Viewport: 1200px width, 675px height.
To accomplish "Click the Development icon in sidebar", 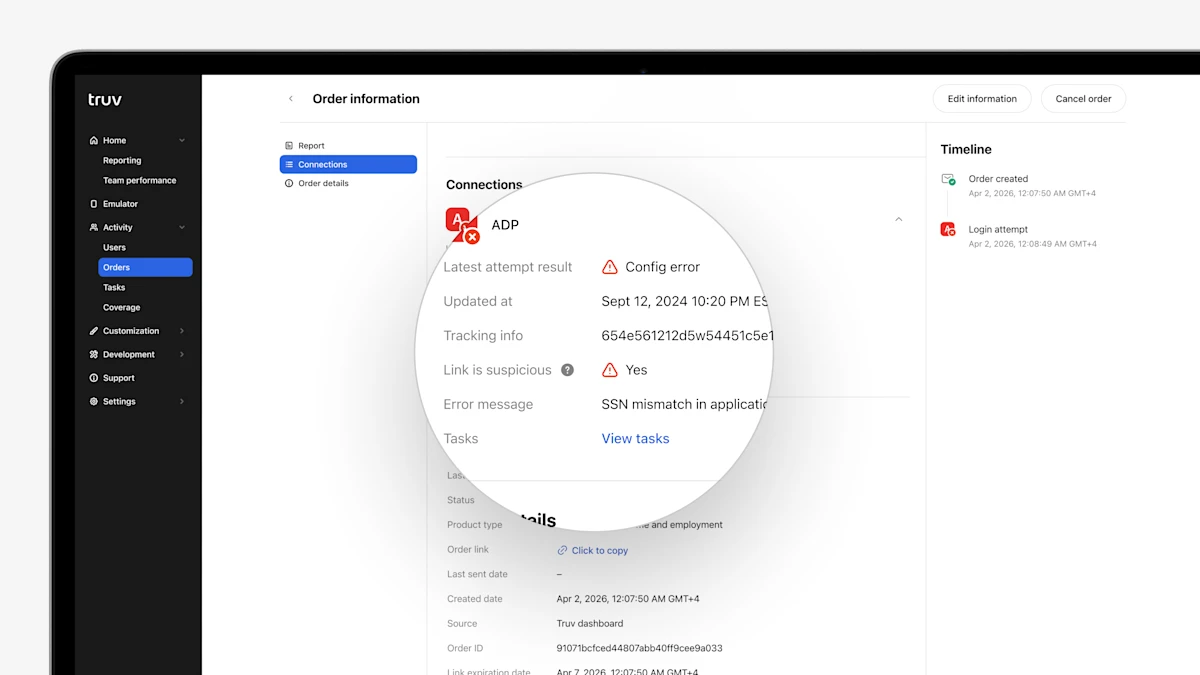I will coord(94,355).
